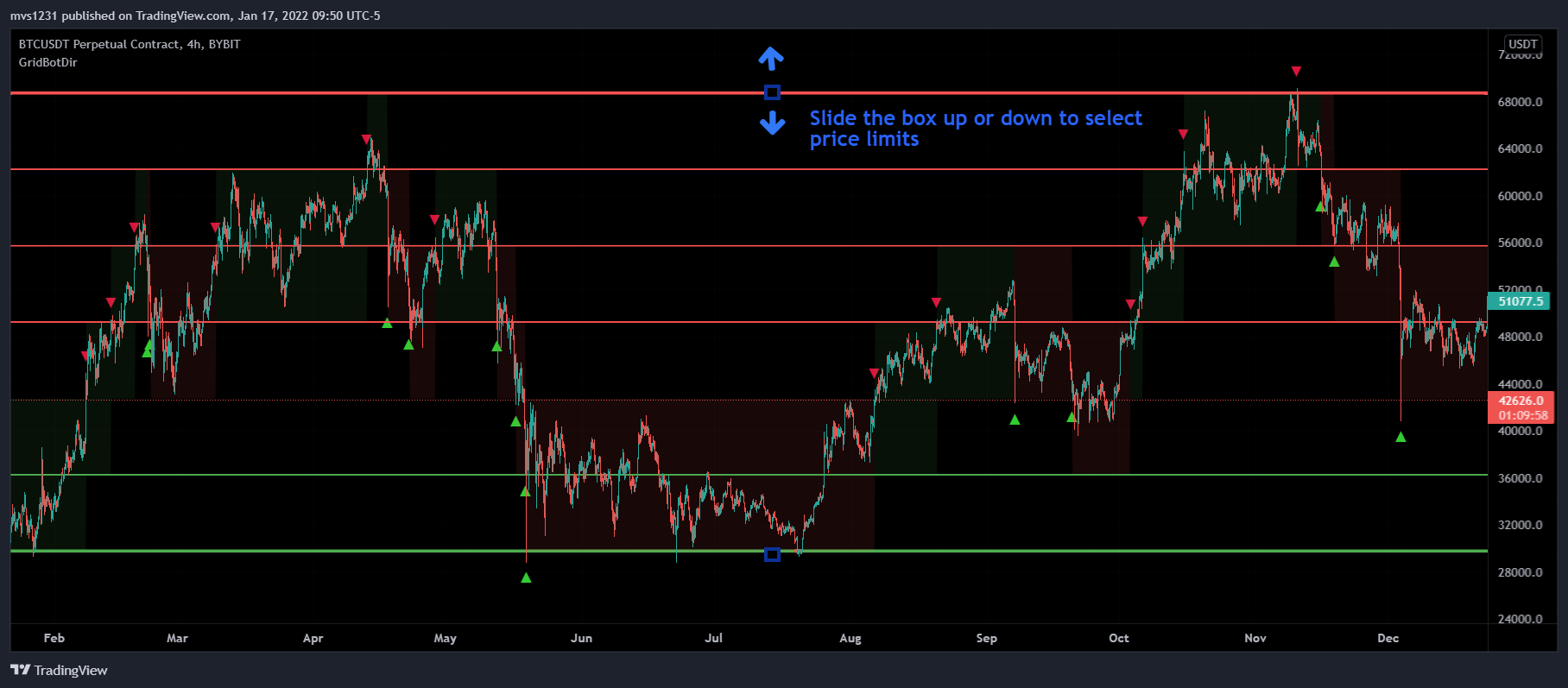Viewport: 1568px width, 688px height.
Task: Click the red sell triangle above November peak
Action: point(1296,71)
